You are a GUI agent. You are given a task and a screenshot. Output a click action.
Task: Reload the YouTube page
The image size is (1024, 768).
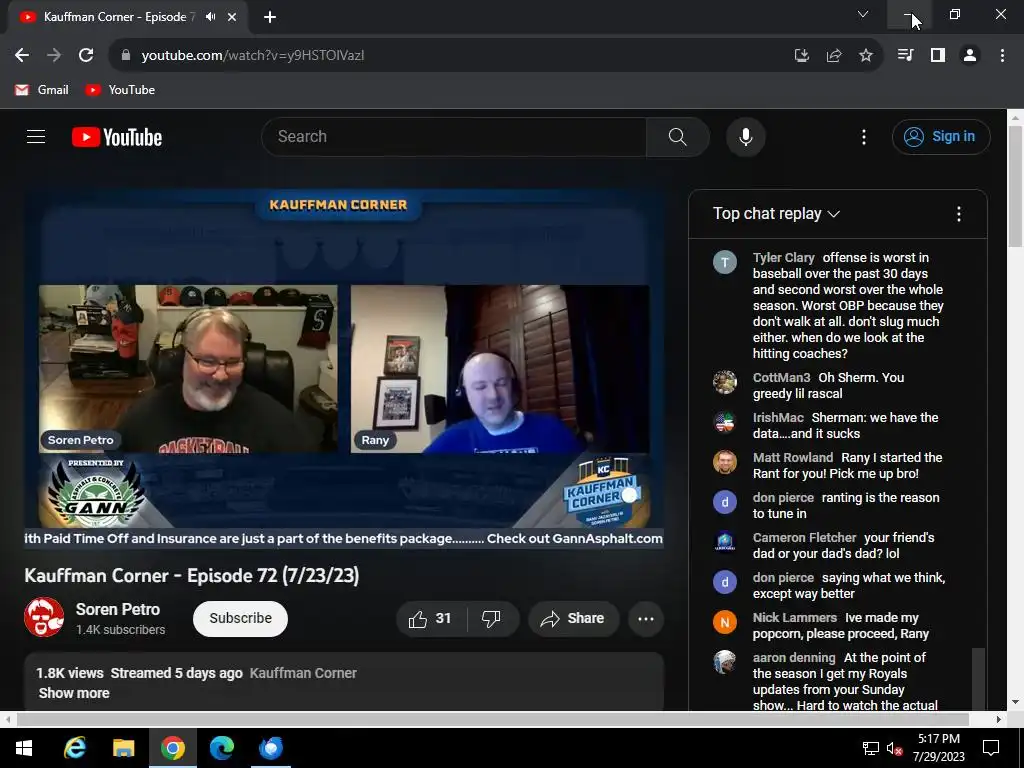pyautogui.click(x=86, y=56)
